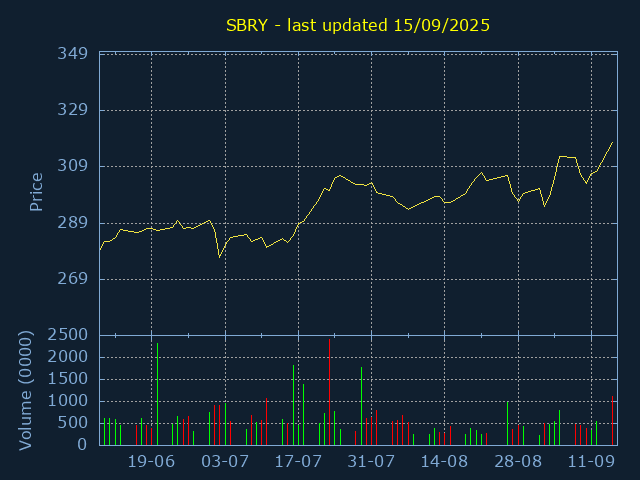Click the date label 17-07
640x480 pixels.
[x=298, y=462]
